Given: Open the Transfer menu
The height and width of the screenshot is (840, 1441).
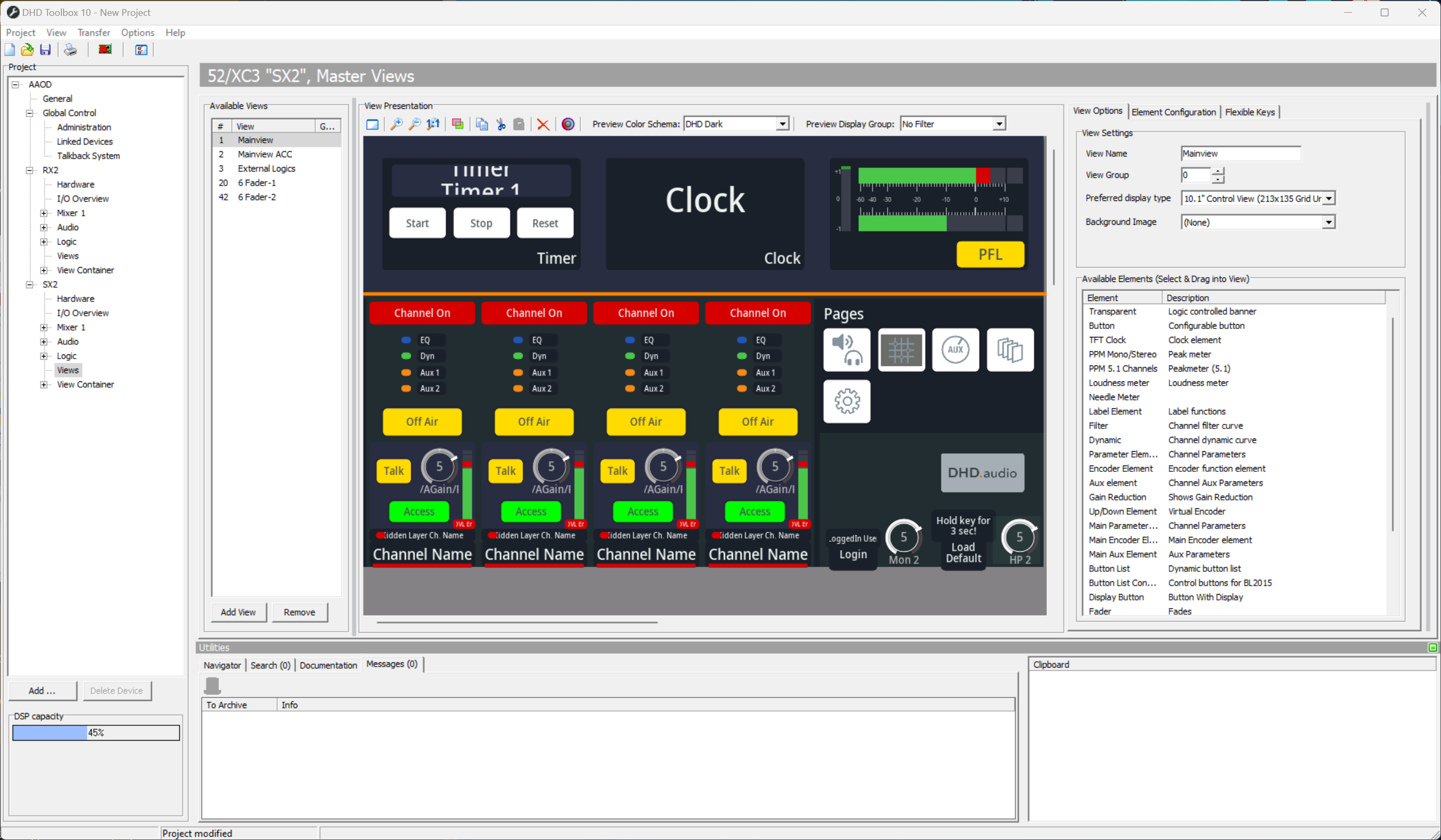Looking at the screenshot, I should (x=93, y=33).
